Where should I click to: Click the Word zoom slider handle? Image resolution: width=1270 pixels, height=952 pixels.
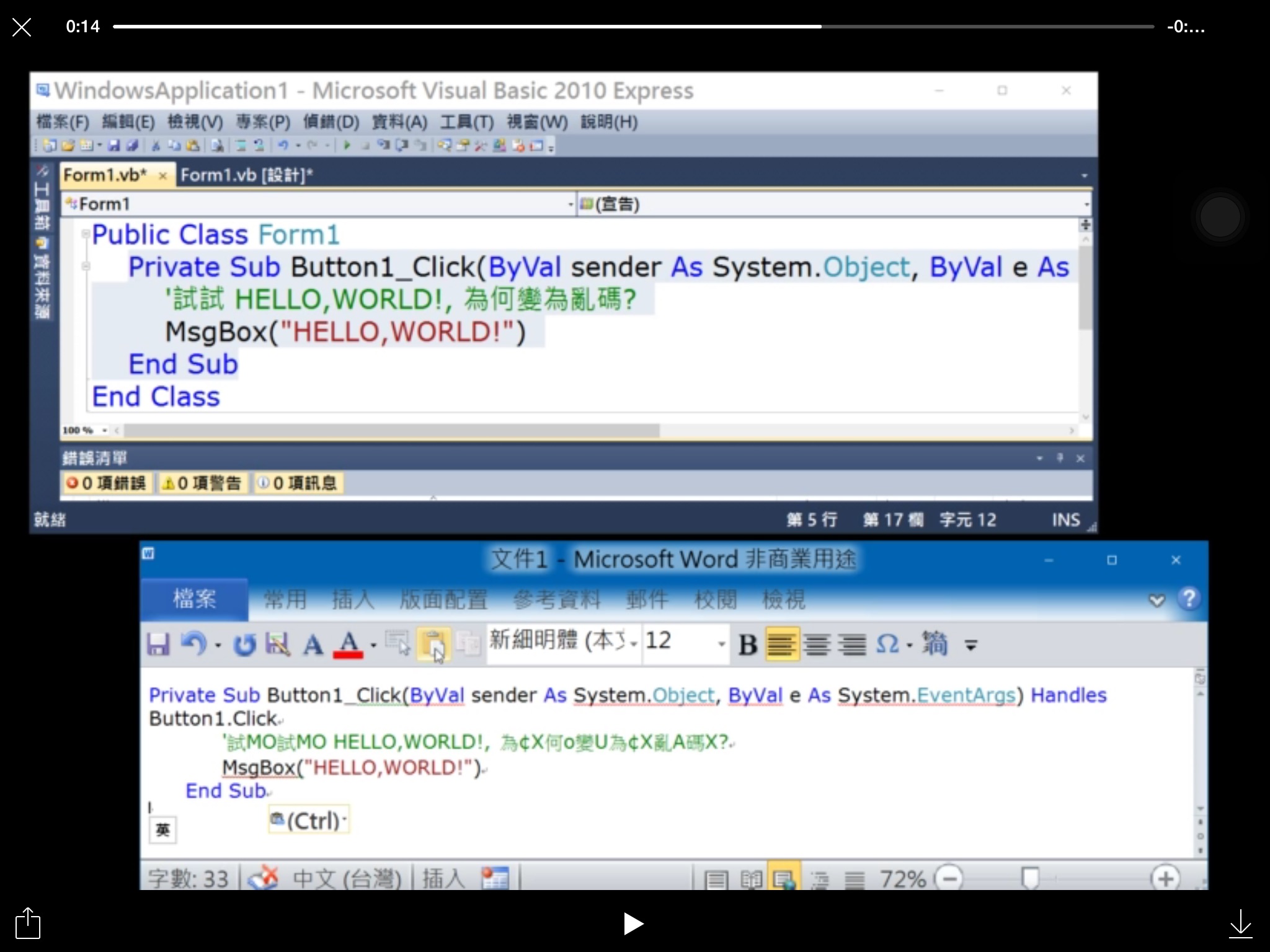pyautogui.click(x=1030, y=878)
